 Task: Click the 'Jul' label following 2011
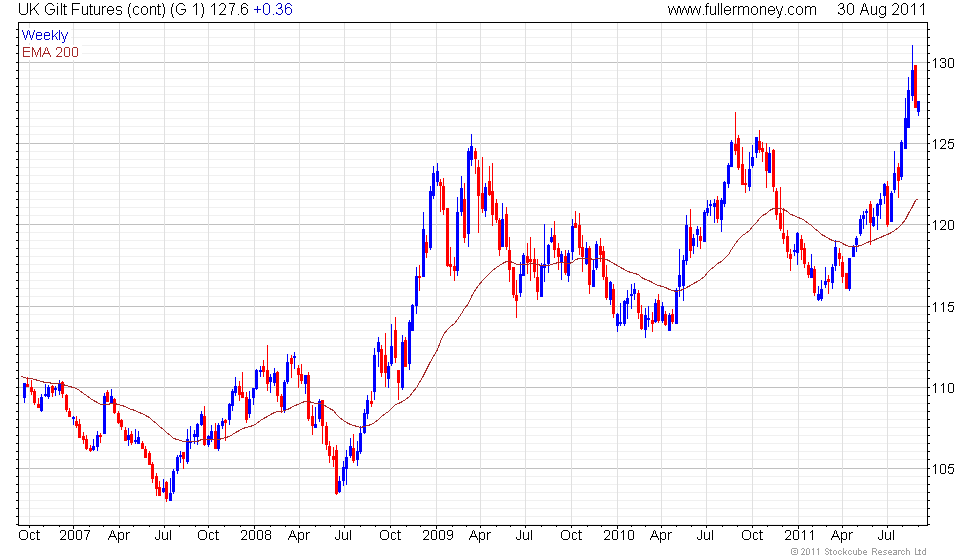coord(886,535)
